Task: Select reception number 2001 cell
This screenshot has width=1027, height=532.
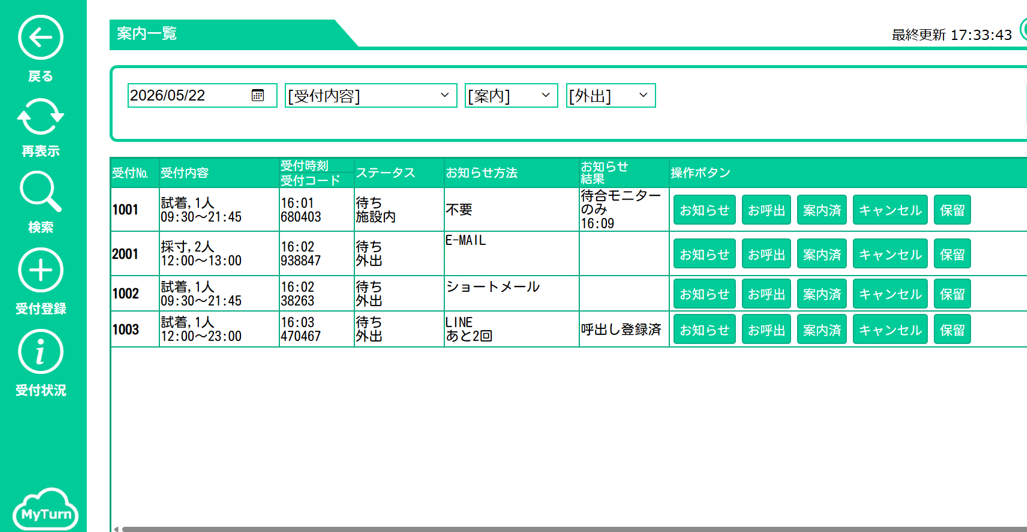Action: coord(134,254)
